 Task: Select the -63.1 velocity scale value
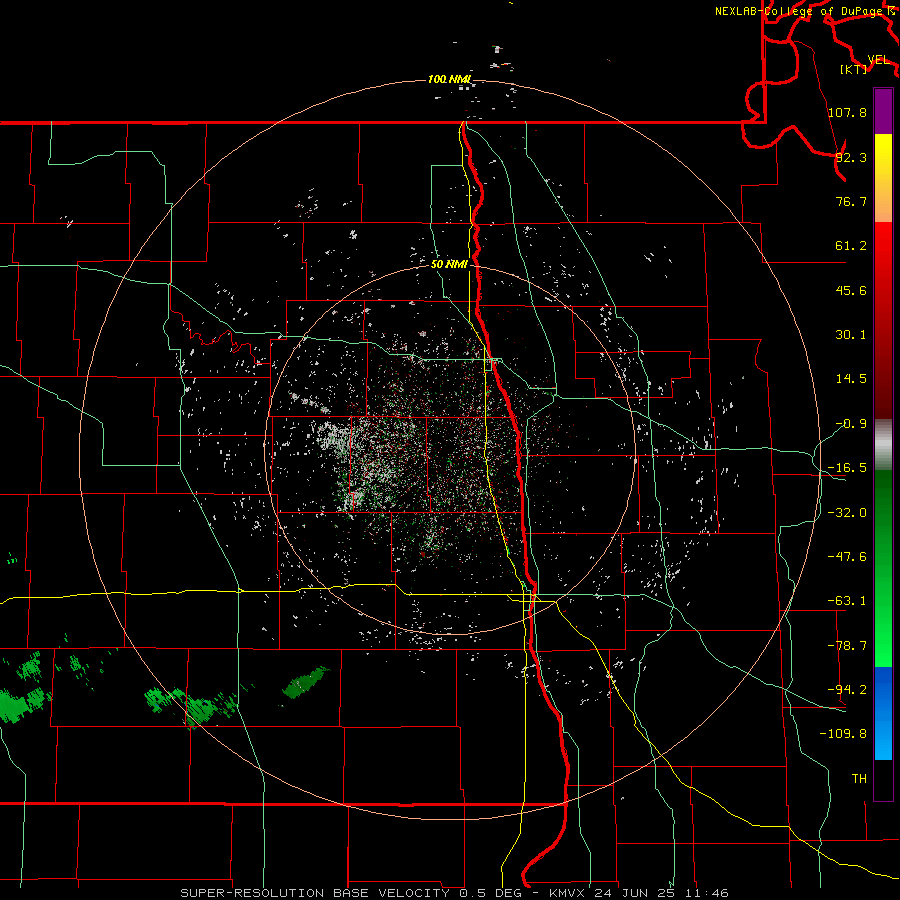[847, 601]
